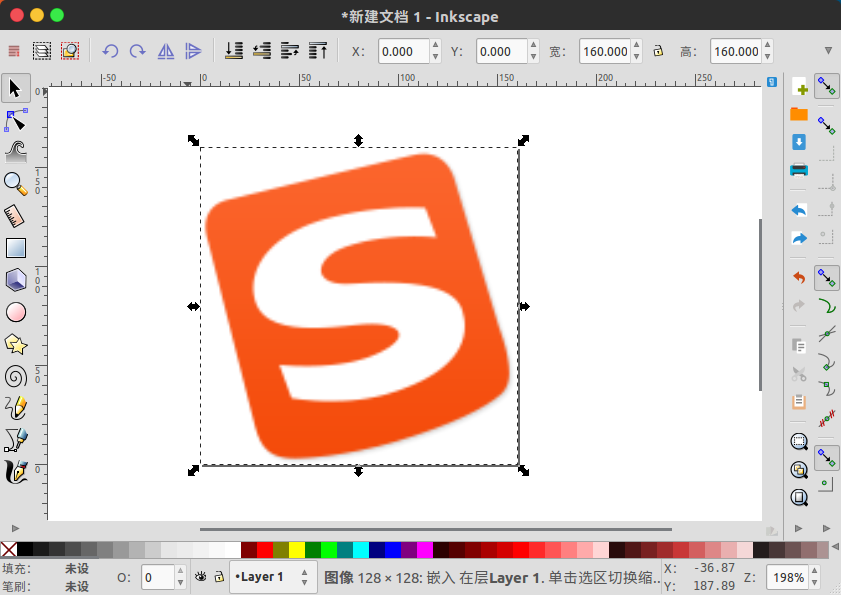Select the Star and polygon tool
Viewport: 841px width, 595px height.
pos(15,344)
